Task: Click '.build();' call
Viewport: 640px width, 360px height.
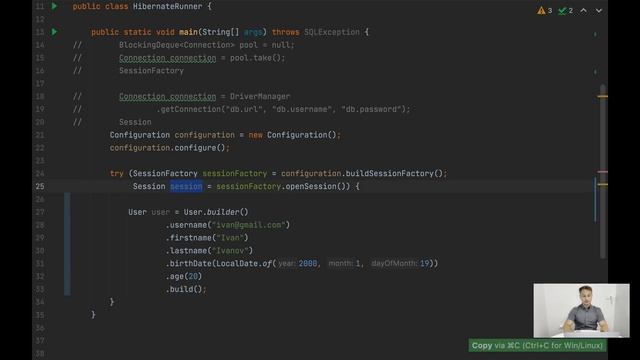Action: pos(186,289)
